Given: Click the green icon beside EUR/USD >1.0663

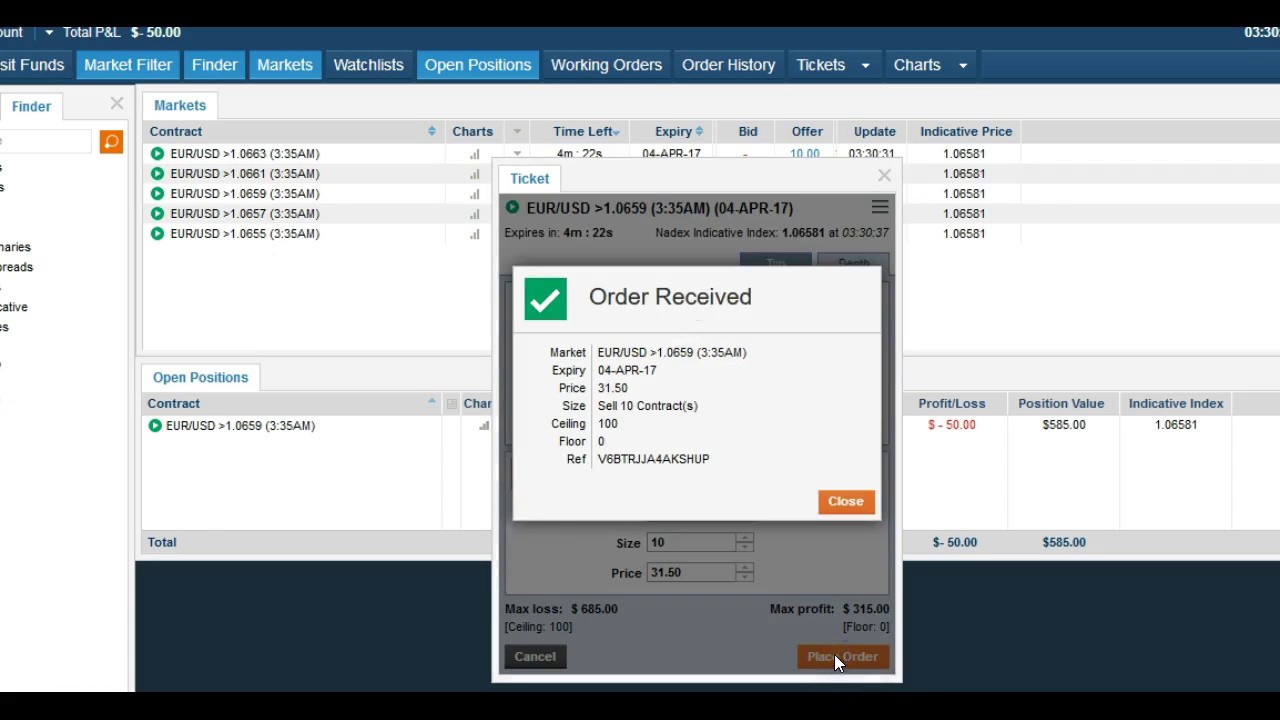Looking at the screenshot, I should click(157, 154).
